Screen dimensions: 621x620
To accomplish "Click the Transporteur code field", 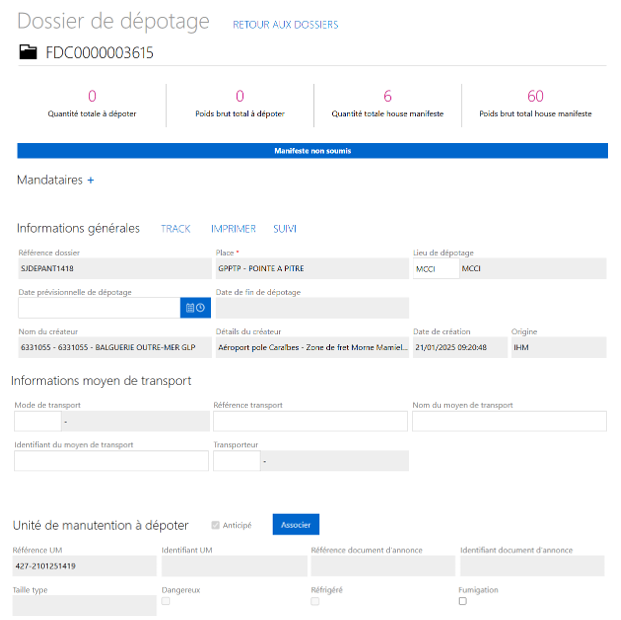I will 236,461.
